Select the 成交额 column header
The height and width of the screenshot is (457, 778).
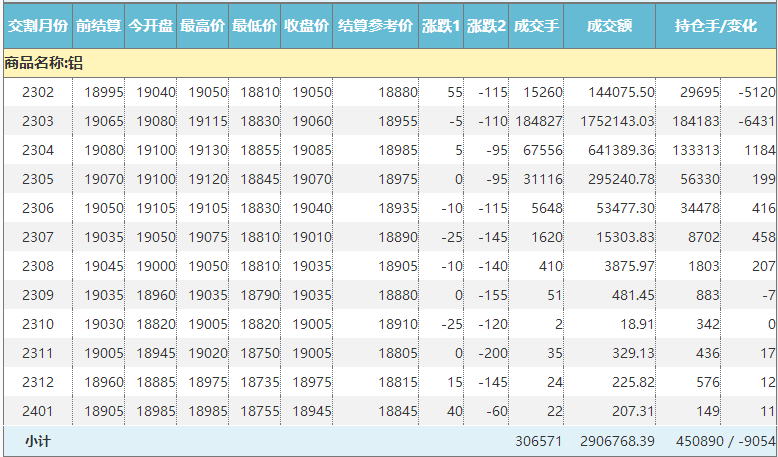609,25
